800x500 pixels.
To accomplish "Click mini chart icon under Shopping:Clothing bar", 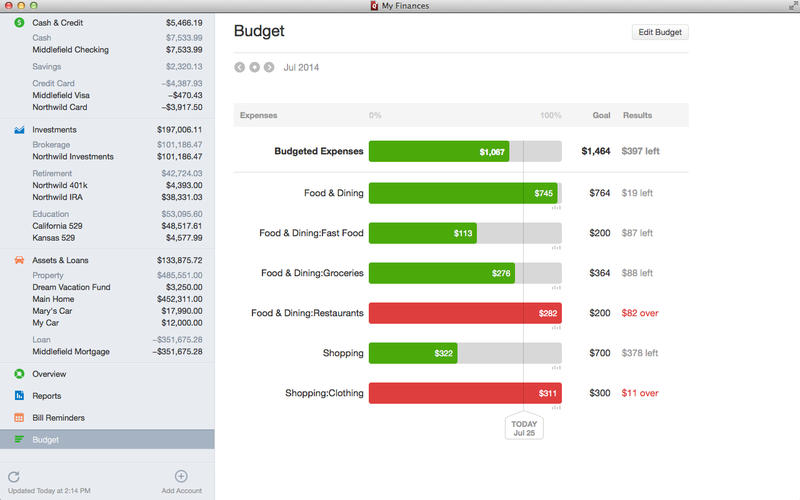I will tap(556, 408).
